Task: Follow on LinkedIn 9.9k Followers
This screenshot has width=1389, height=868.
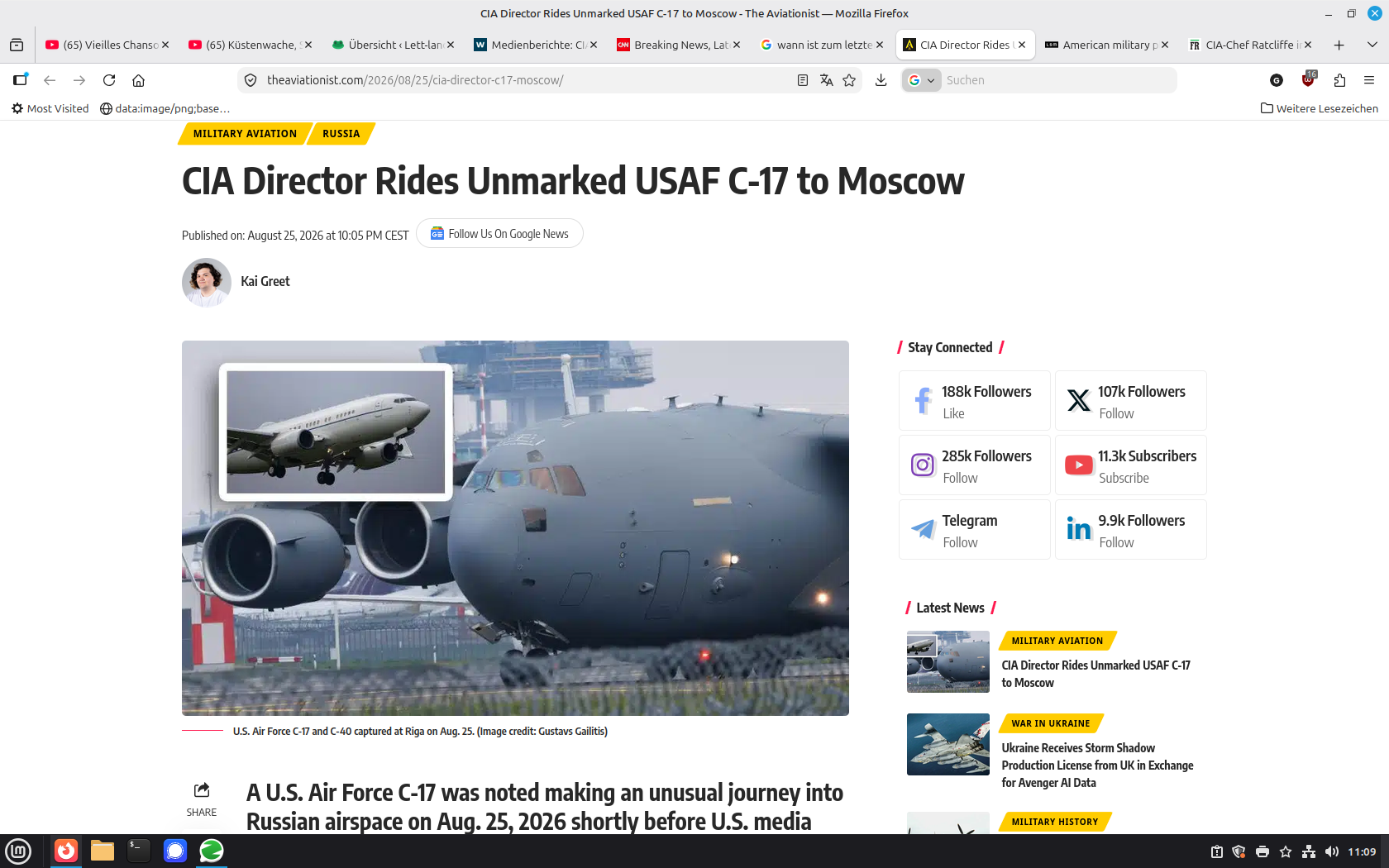Action: coord(1131,530)
